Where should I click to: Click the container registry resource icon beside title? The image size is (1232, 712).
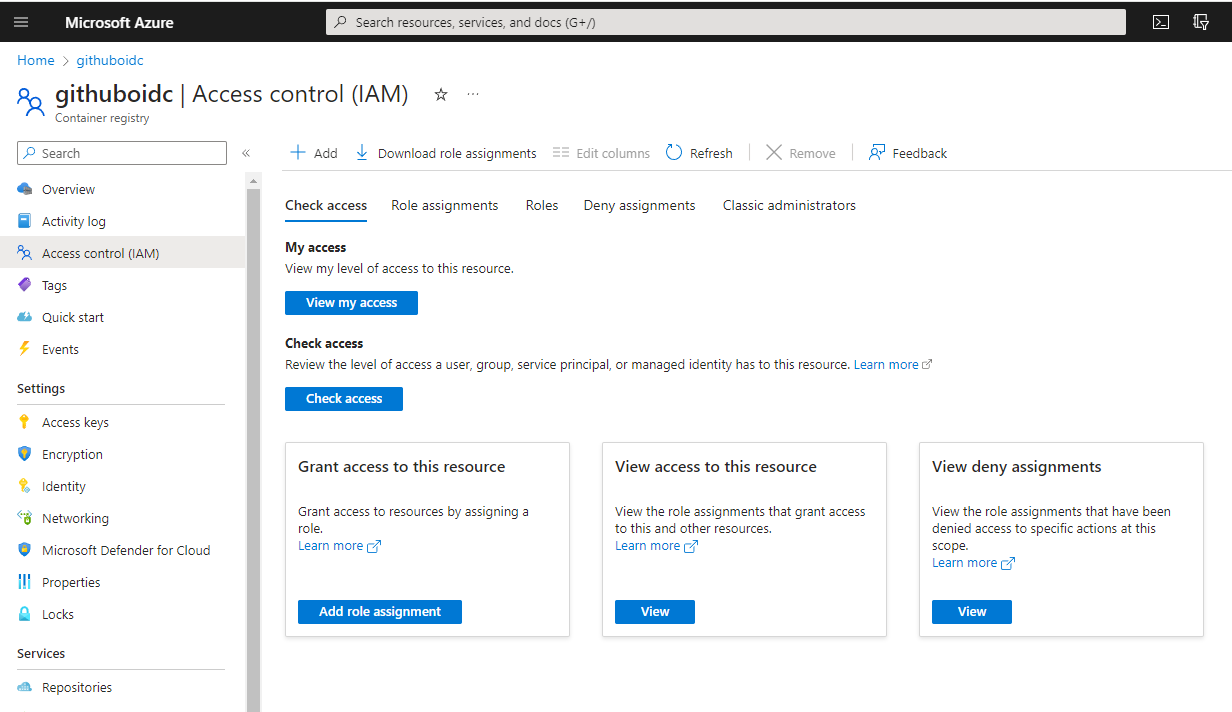[31, 102]
